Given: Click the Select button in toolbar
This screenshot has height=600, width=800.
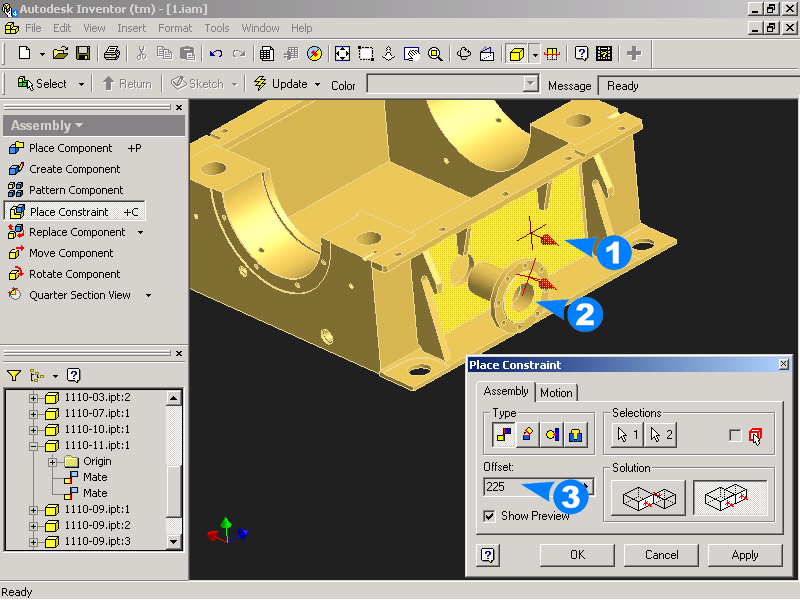Looking at the screenshot, I should coord(42,84).
